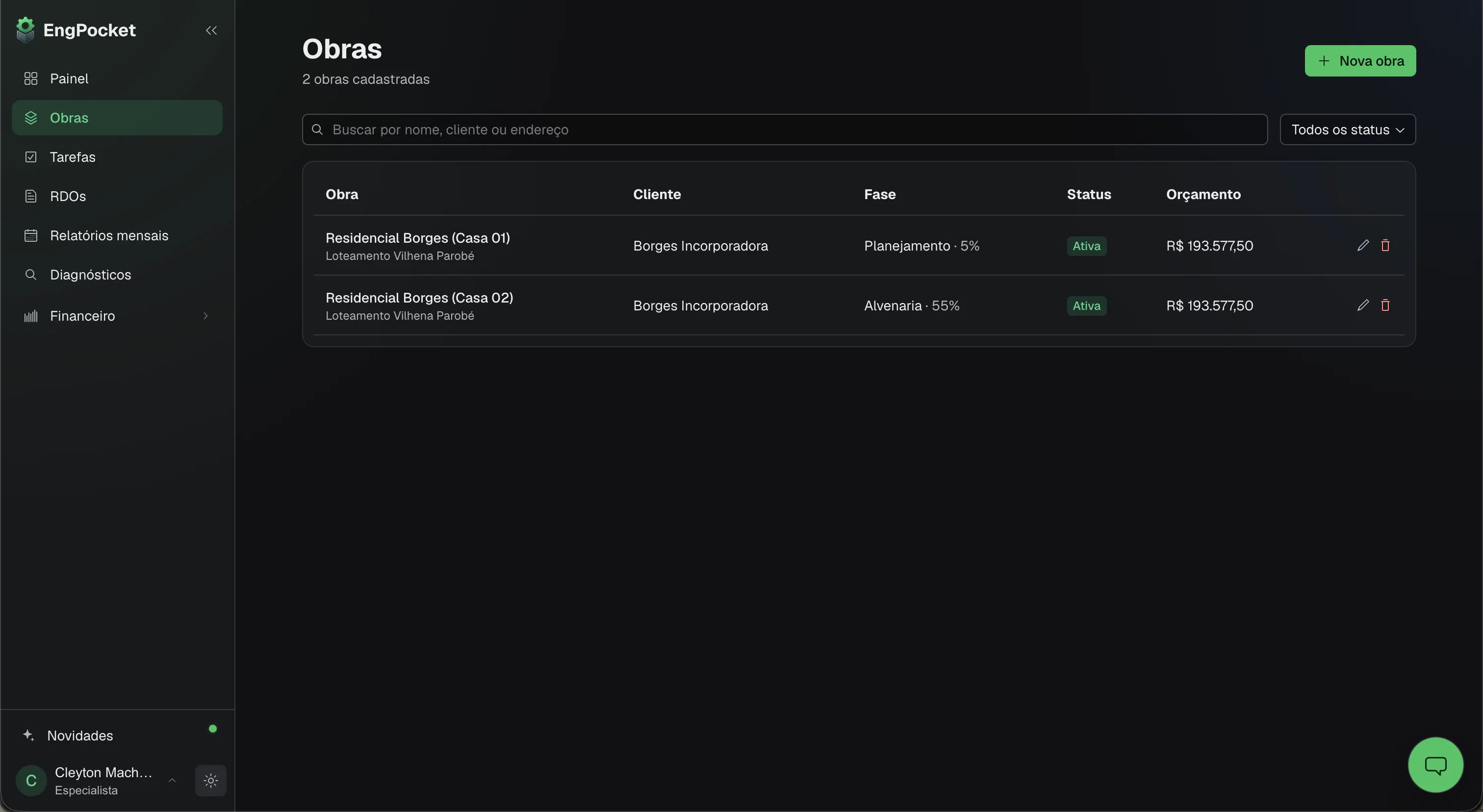Click the Diagnósticos magnifier icon
Image resolution: width=1483 pixels, height=812 pixels.
(x=31, y=275)
